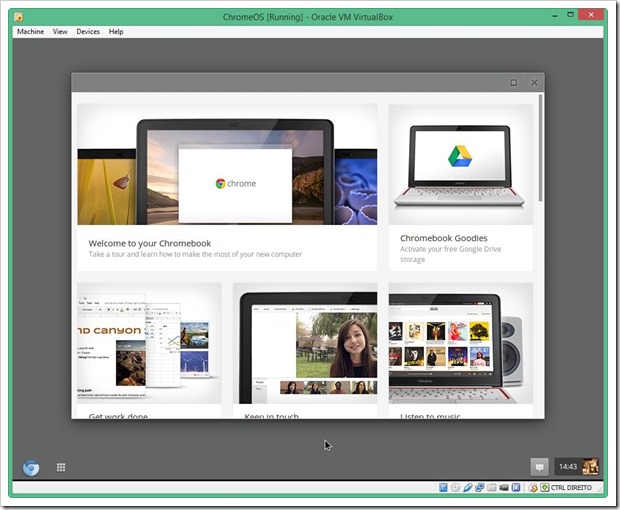Open Chromebook Goodies Google Drive thumbnail
This screenshot has width=620, height=510.
461,164
